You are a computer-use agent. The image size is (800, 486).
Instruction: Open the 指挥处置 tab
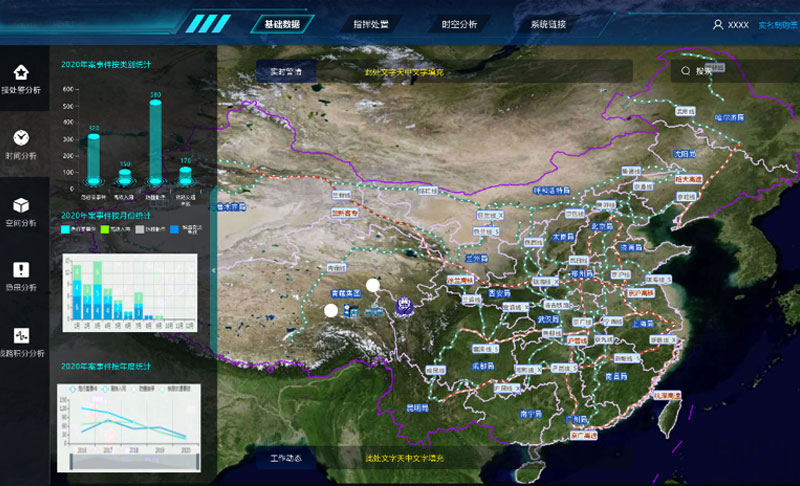[371, 24]
